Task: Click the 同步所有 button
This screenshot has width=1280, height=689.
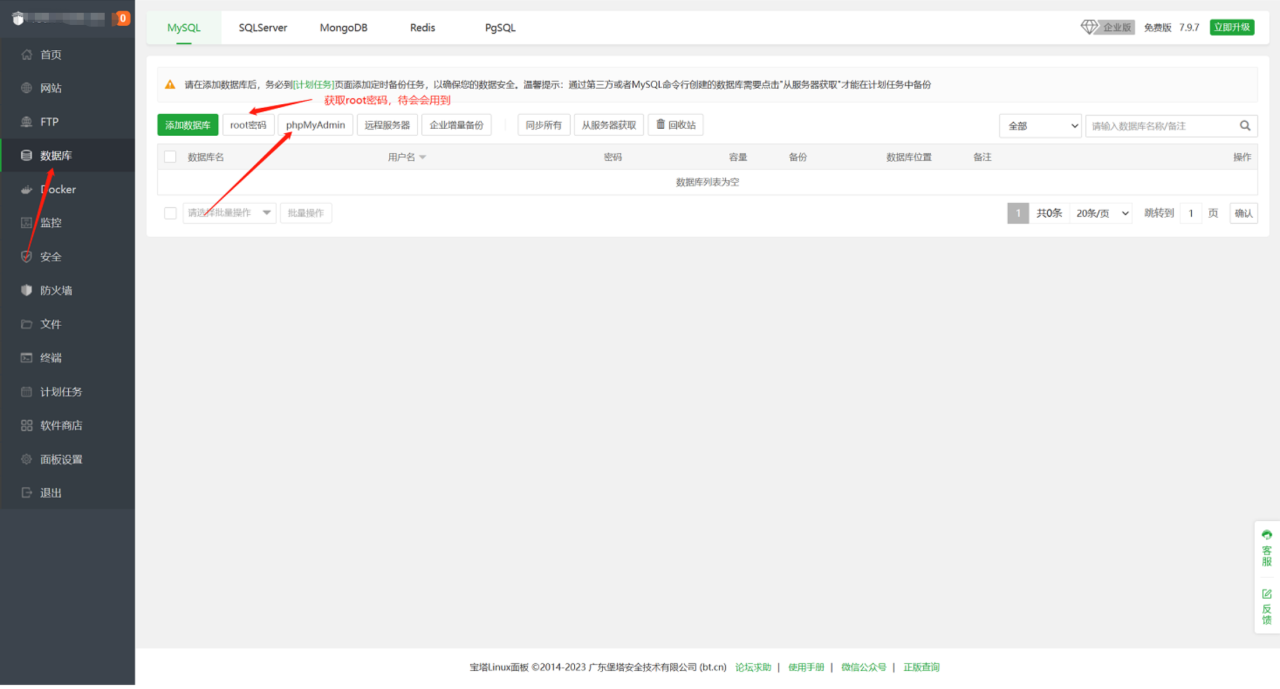Action: (x=544, y=125)
